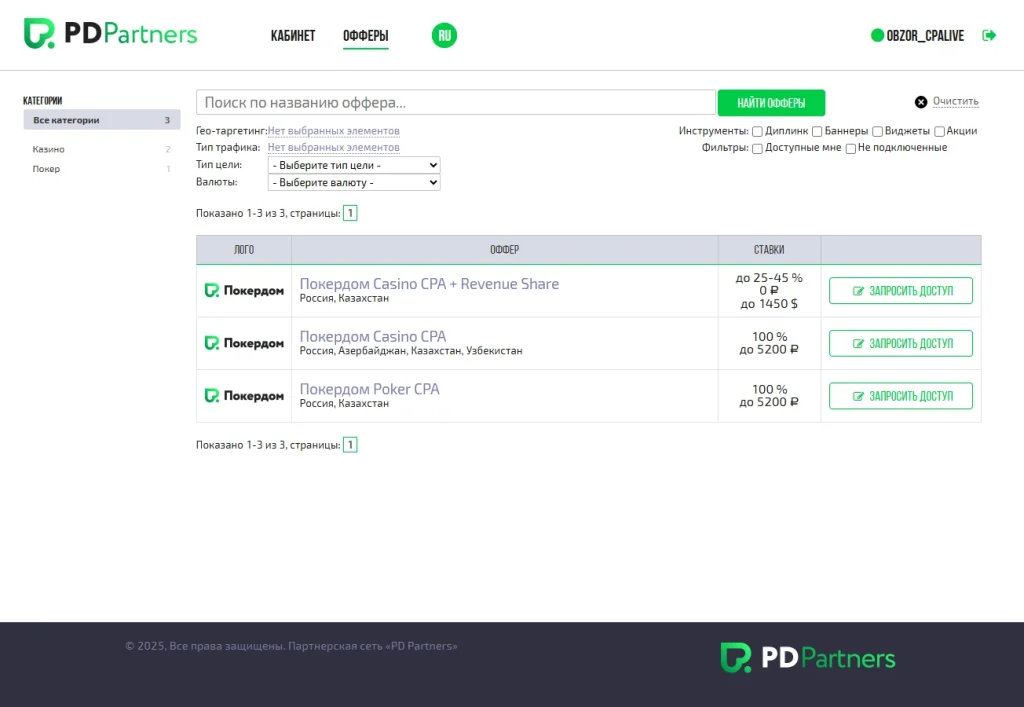Screen dimensions: 1024x707
Task: Click 'Россия, Азербайджан, Казахстан, Узбекистан' geo text
Action: pos(411,351)
